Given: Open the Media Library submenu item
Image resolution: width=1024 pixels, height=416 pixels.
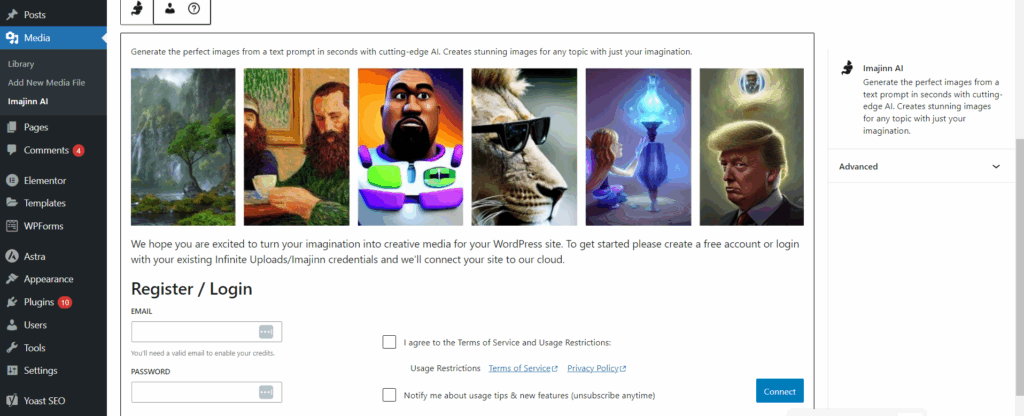Looking at the screenshot, I should click(x=21, y=64).
